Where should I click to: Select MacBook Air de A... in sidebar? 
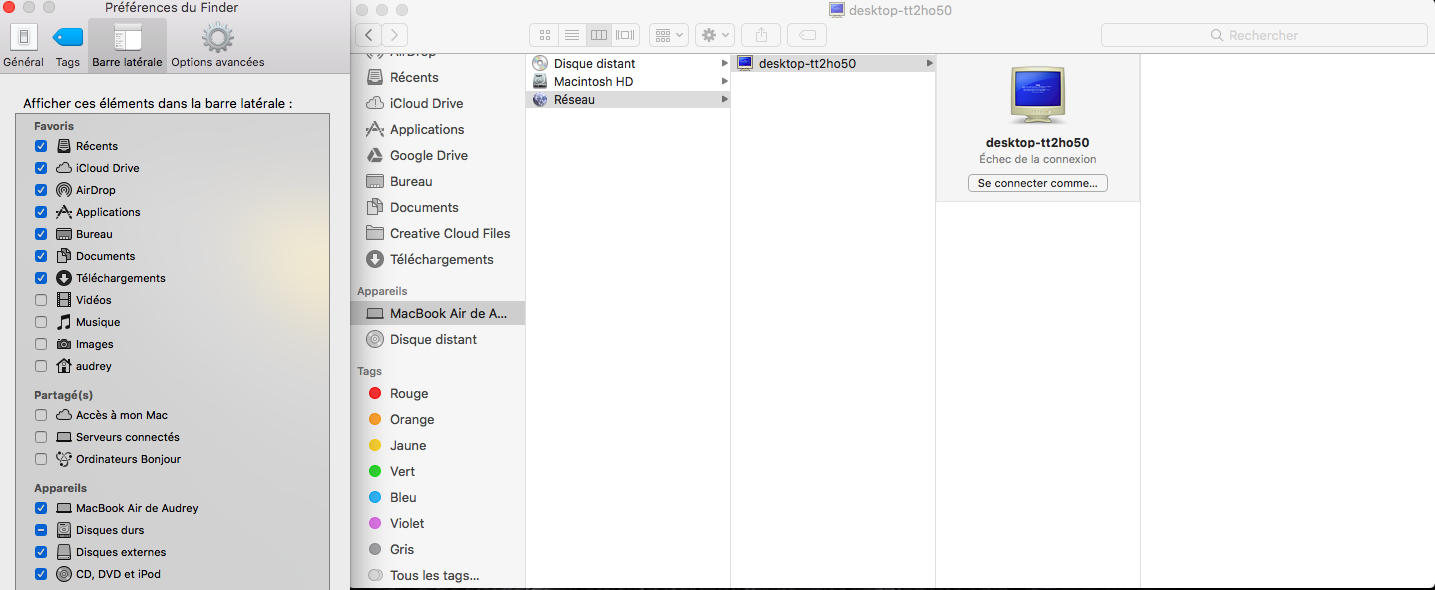click(x=437, y=313)
